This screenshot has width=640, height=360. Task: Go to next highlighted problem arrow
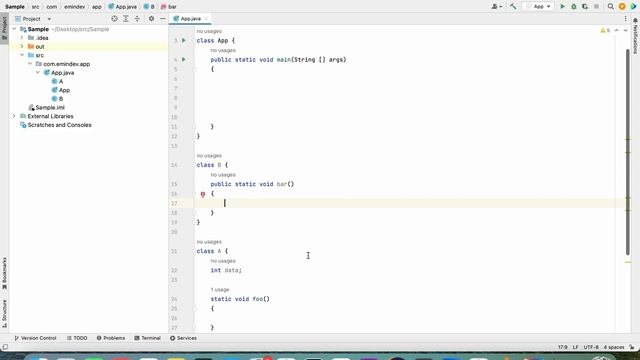tap(625, 31)
